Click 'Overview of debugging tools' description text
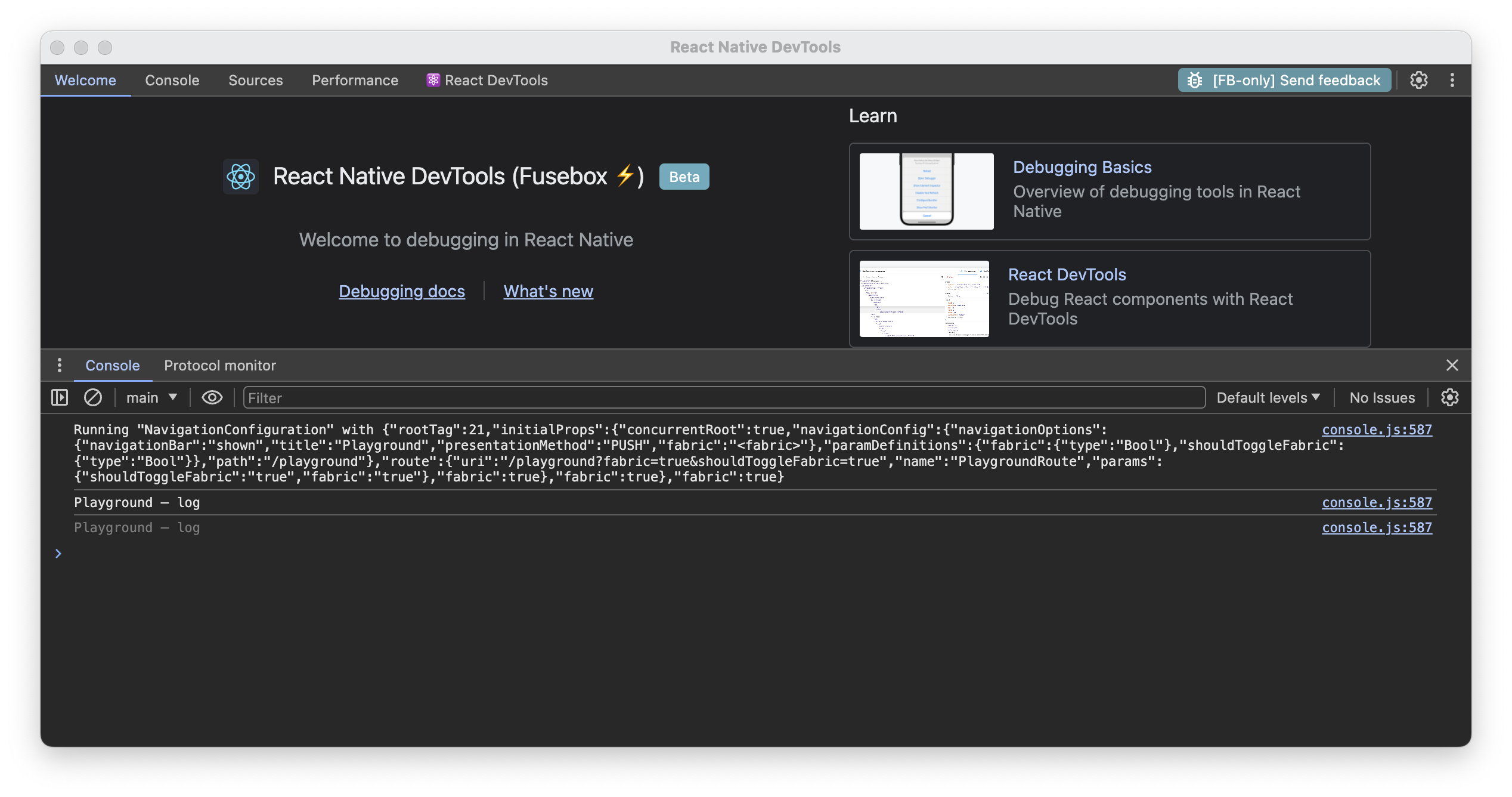This screenshot has height=797, width=1512. tap(1157, 201)
